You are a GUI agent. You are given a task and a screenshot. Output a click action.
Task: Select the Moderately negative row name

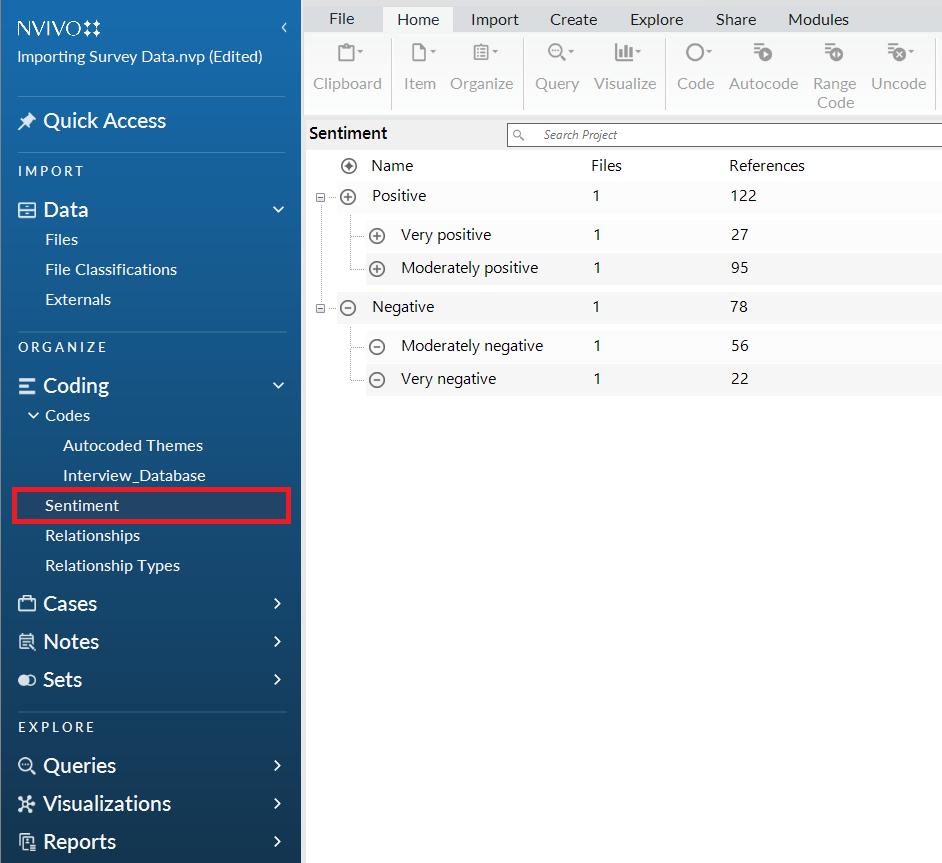472,346
